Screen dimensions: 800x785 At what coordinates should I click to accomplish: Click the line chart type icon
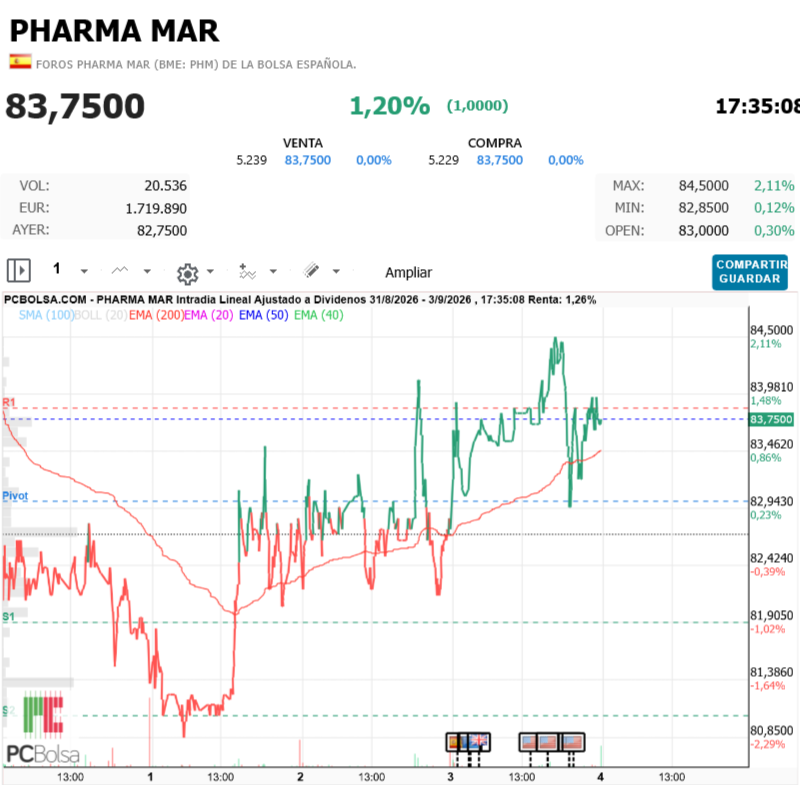120,270
